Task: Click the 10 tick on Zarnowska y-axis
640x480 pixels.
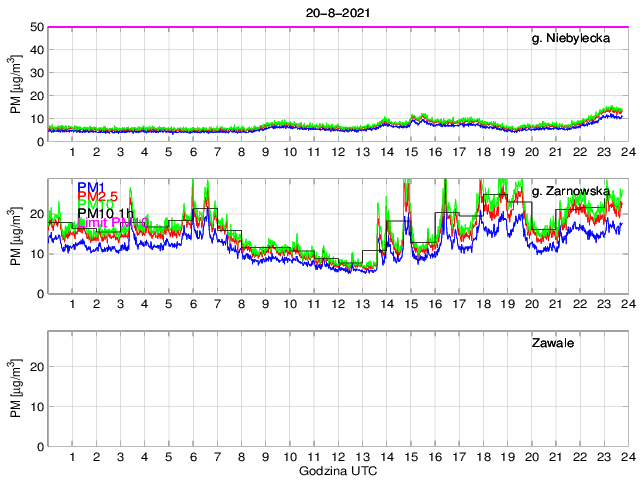Action: (35, 254)
